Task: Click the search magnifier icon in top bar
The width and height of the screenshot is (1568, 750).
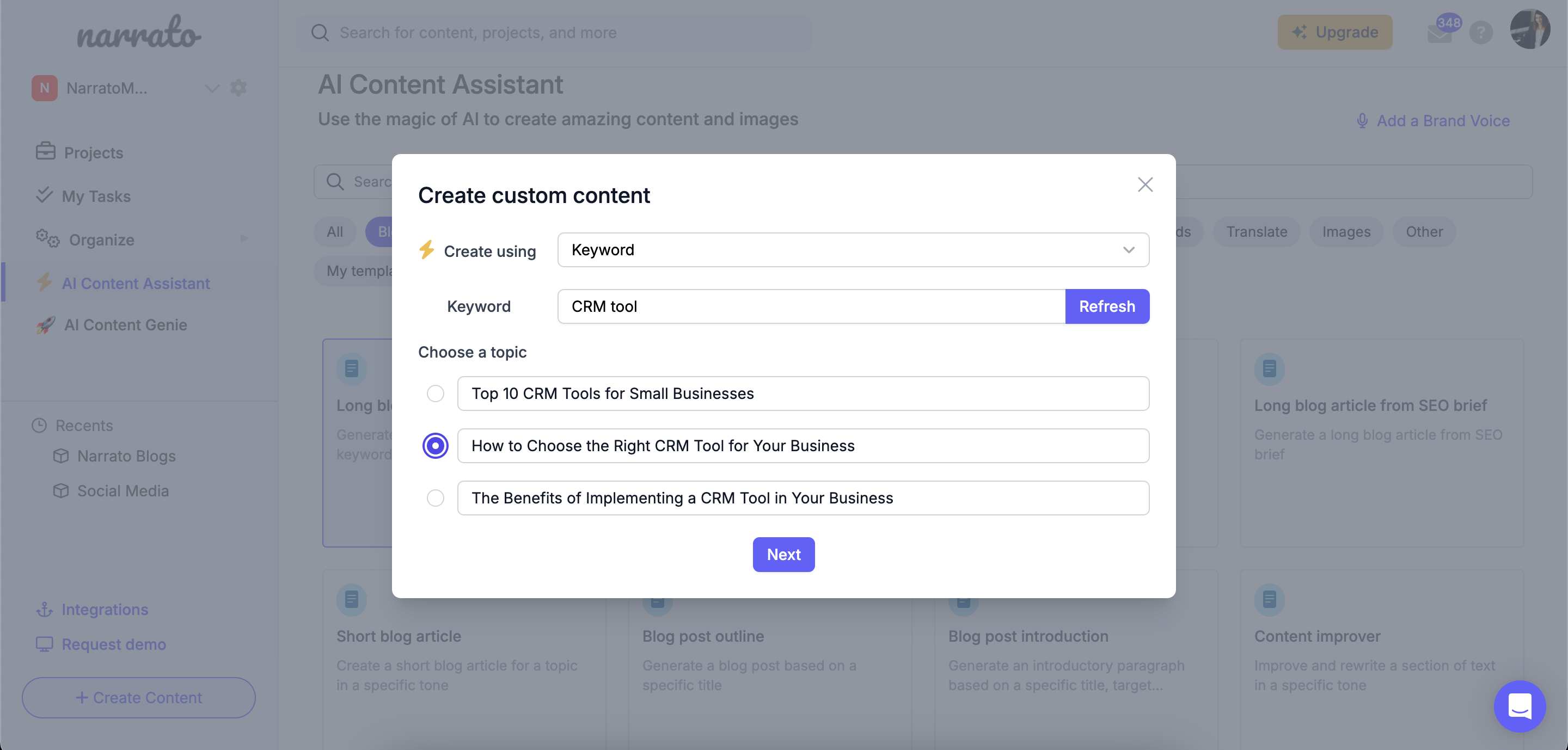Action: click(320, 32)
